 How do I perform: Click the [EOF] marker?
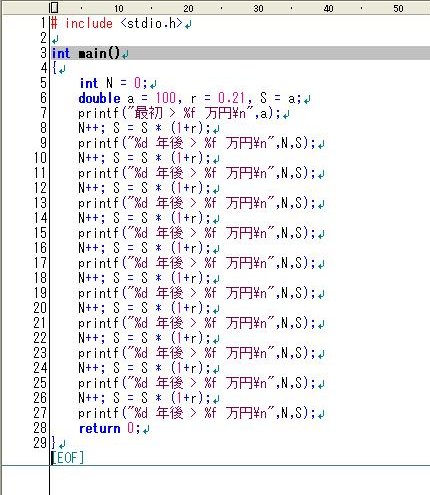[x=68, y=458]
